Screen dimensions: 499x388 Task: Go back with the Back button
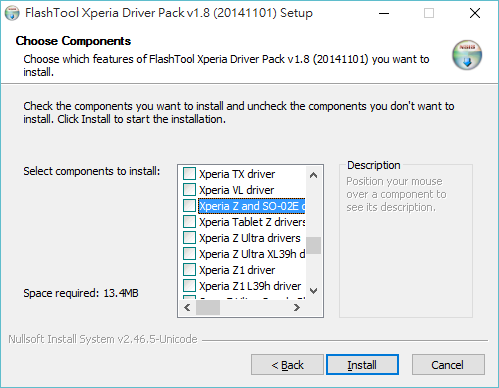[287, 365]
